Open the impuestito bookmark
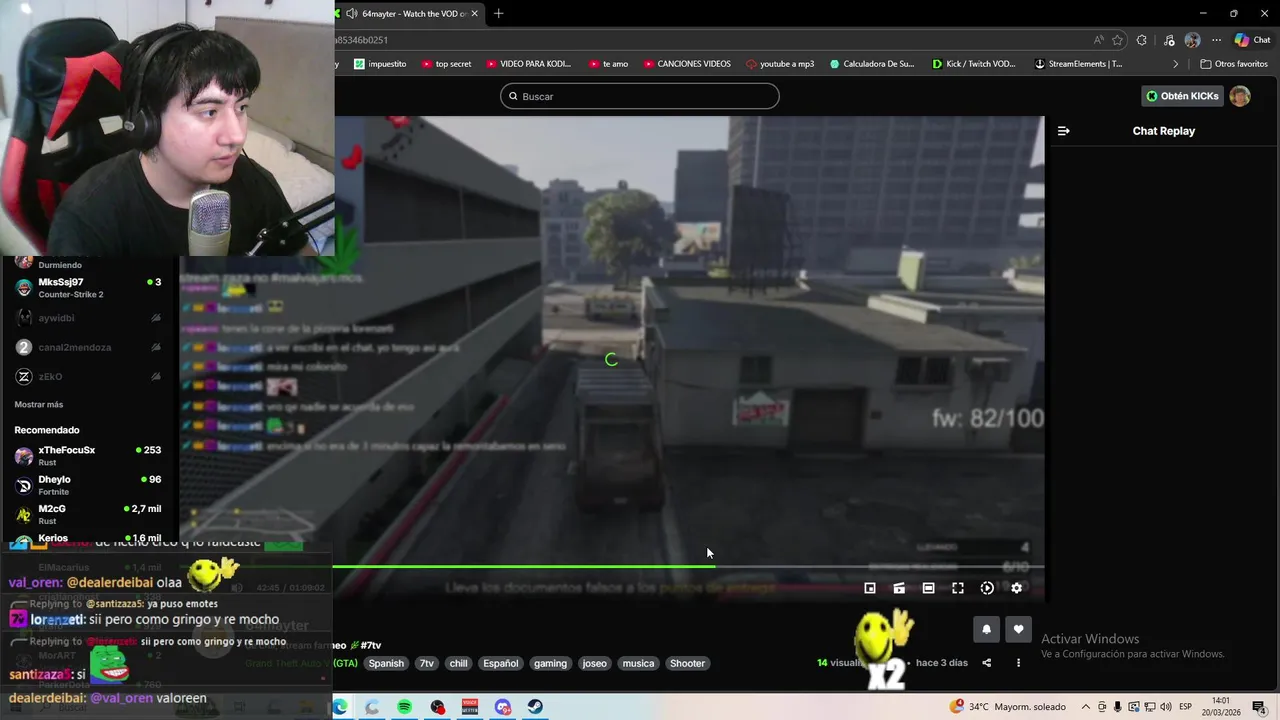Image resolution: width=1280 pixels, height=720 pixels. (x=381, y=64)
